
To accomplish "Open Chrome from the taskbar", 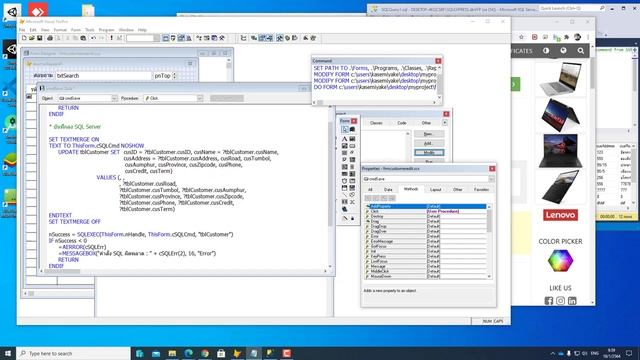I will pyautogui.click(x=204, y=353).
